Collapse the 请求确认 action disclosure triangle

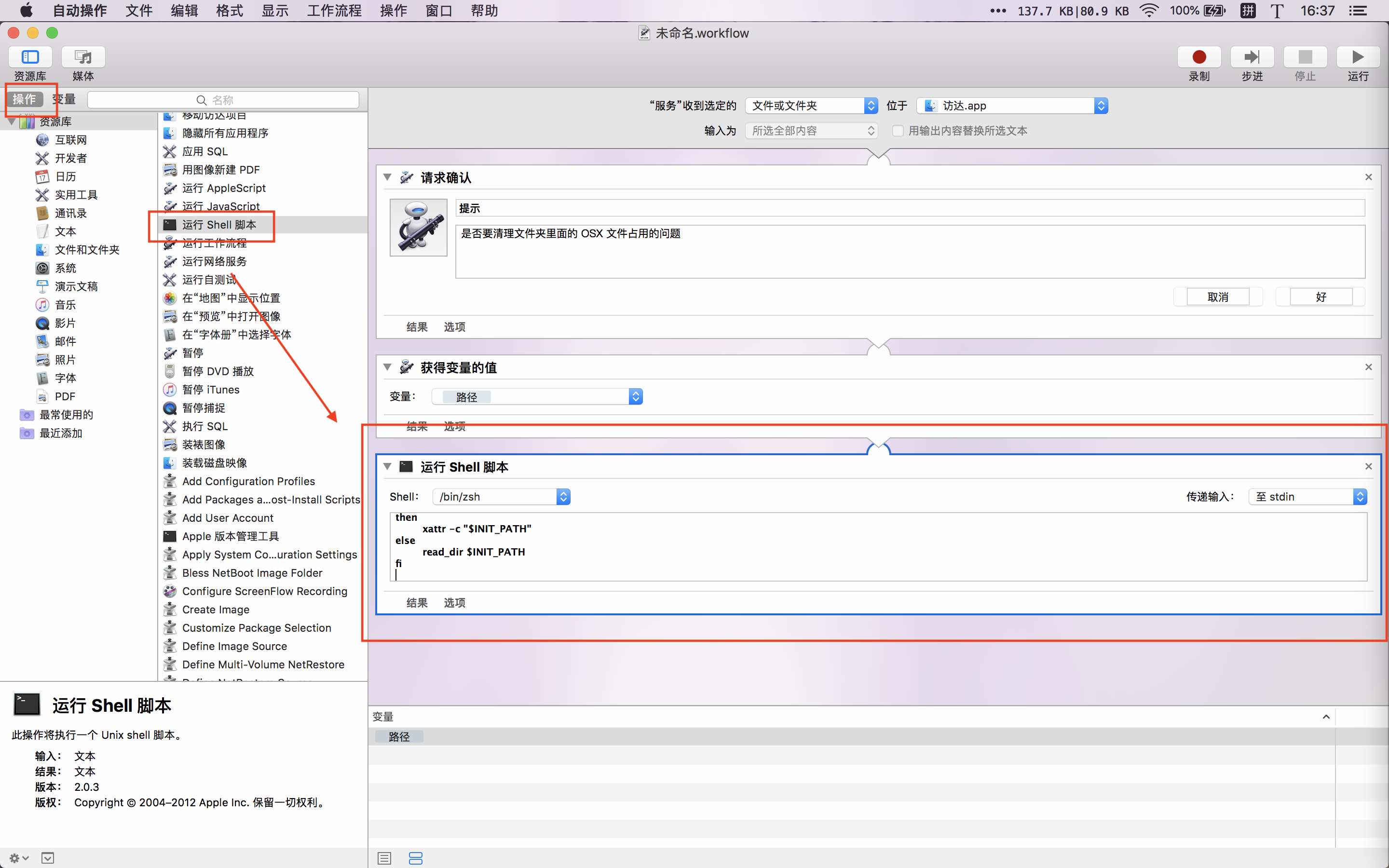point(387,177)
